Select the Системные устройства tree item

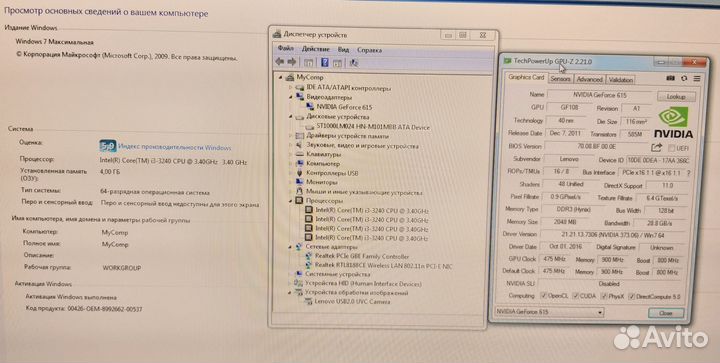point(338,274)
